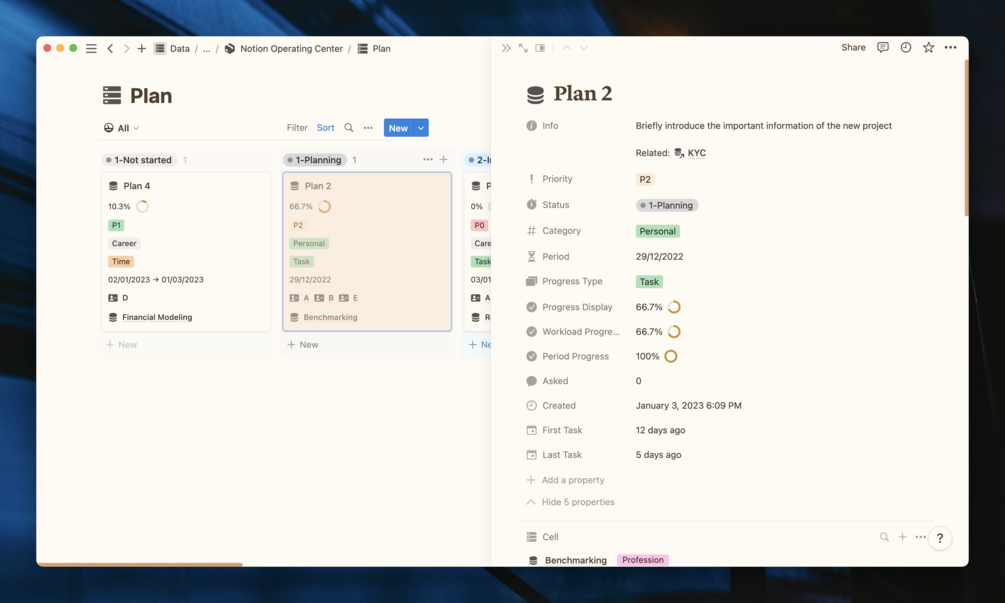Click the Plan 2 title in panel
This screenshot has height=603, width=1005.
pyautogui.click(x=583, y=94)
